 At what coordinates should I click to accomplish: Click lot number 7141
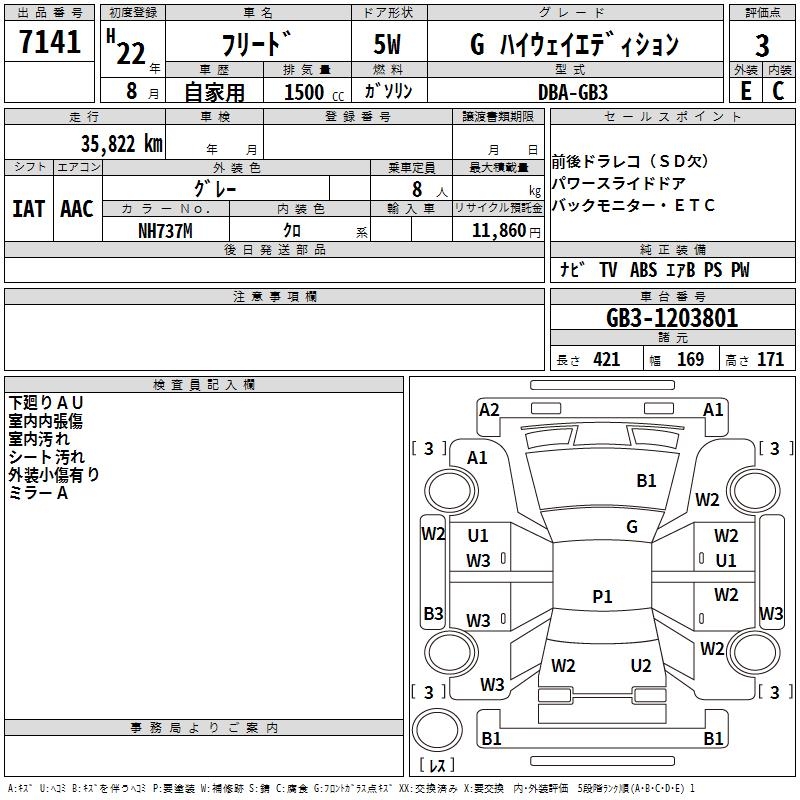(x=49, y=42)
